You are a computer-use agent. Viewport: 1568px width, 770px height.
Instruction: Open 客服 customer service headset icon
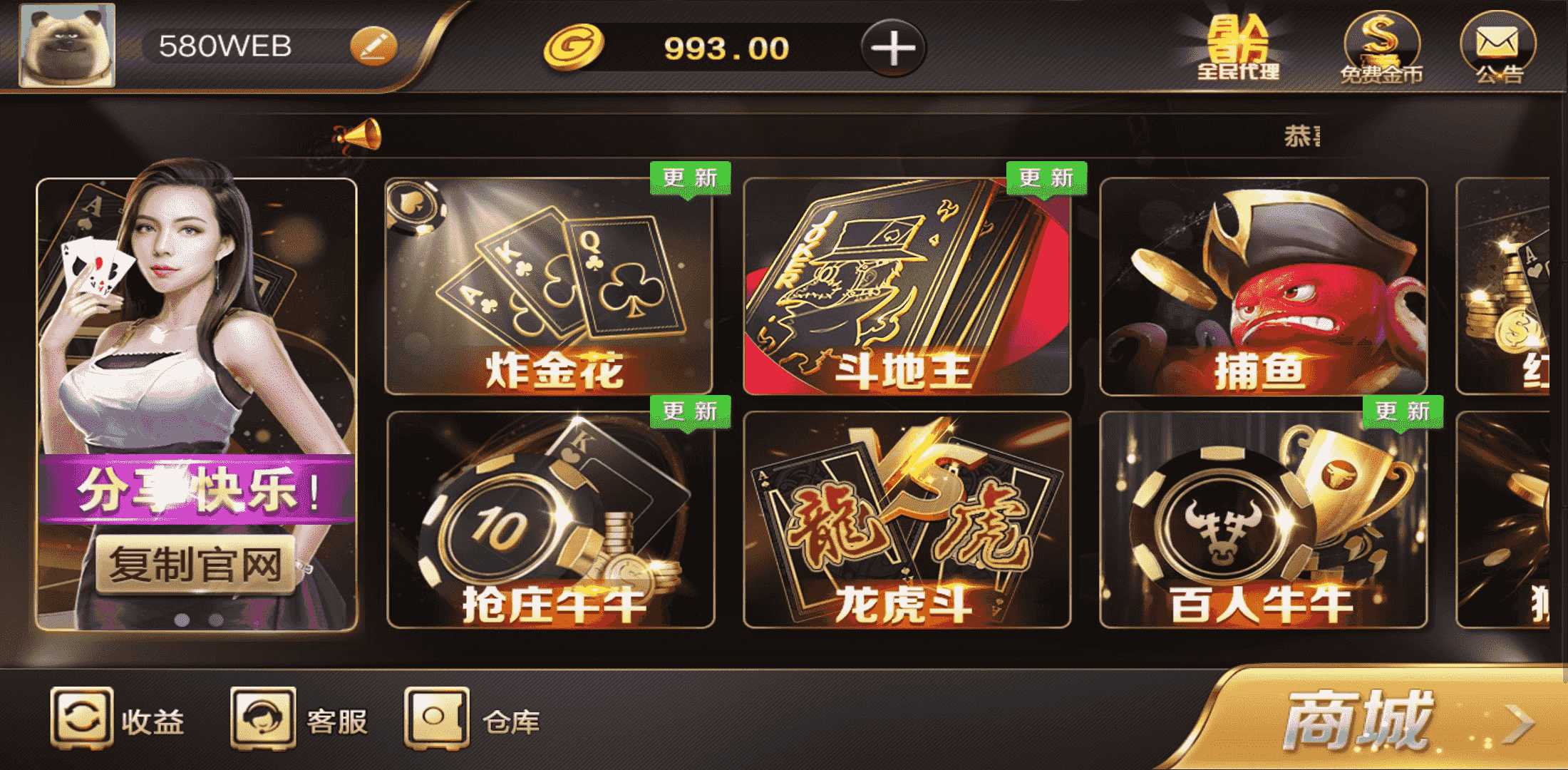click(263, 717)
